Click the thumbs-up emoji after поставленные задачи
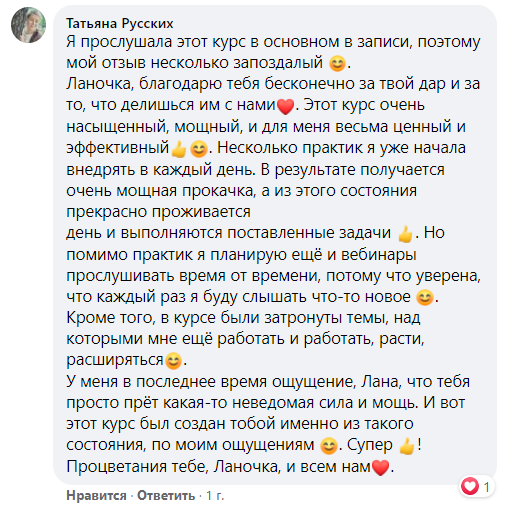Viewport: 511px width, 505px height. 405,234
